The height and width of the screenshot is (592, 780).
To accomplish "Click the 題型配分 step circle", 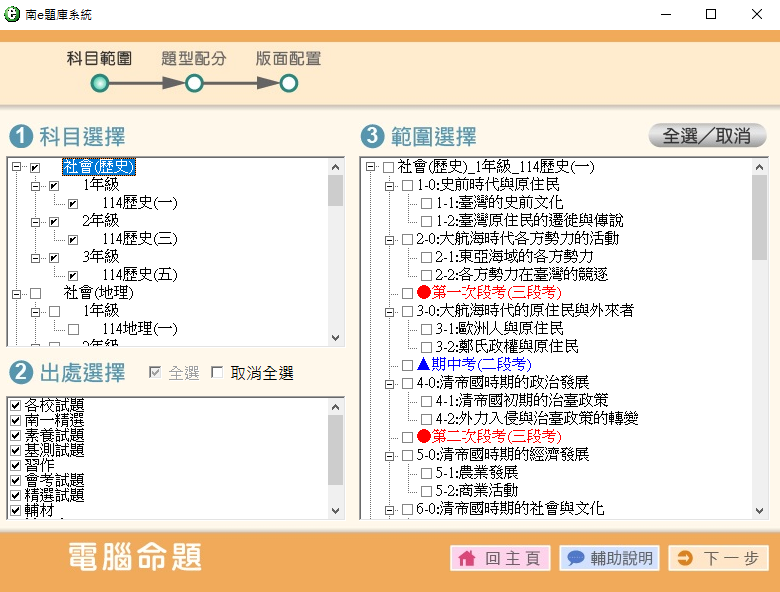I will (194, 83).
